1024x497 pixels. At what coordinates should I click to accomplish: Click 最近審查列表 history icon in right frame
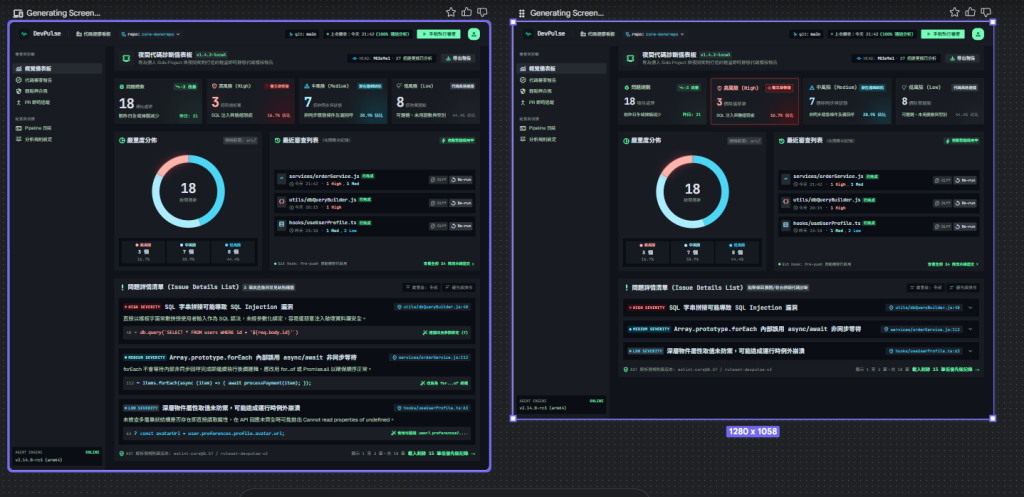[782, 140]
